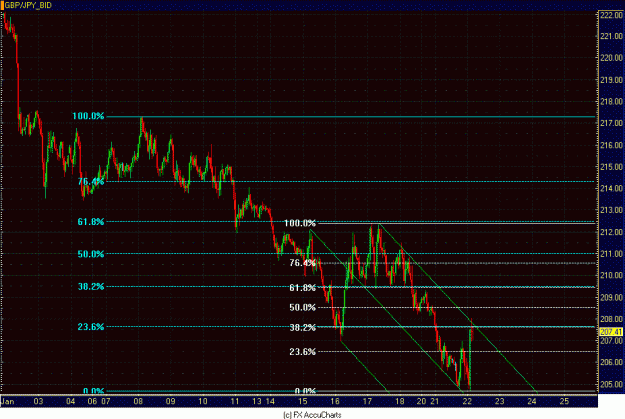Click the 09 date on time axis
Image resolution: width=625 pixels, height=419 pixels.
pyautogui.click(x=171, y=401)
